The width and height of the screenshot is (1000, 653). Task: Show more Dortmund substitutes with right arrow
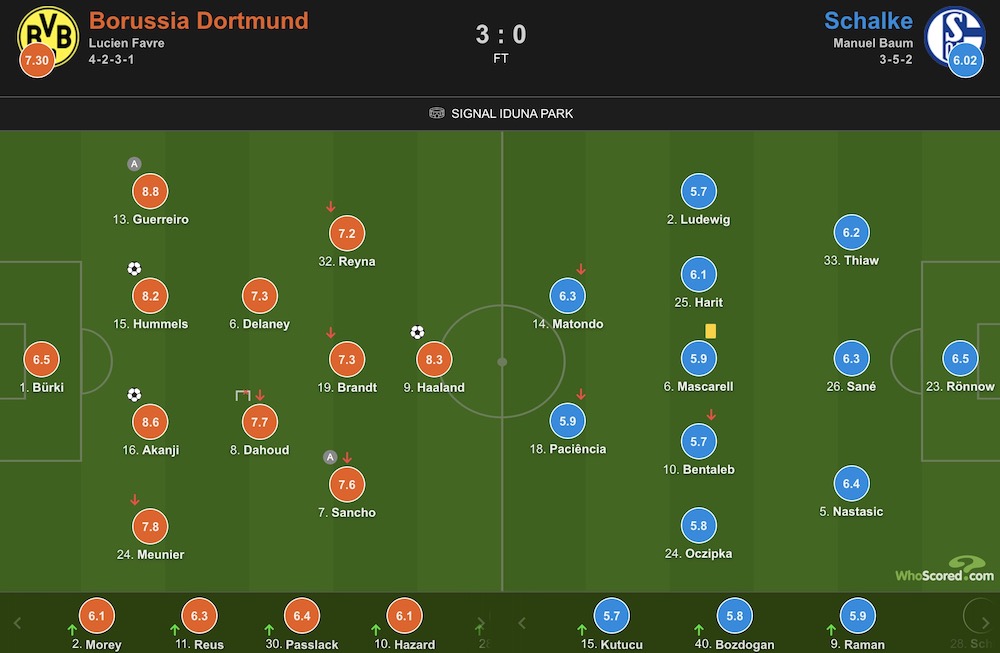pyautogui.click(x=481, y=623)
